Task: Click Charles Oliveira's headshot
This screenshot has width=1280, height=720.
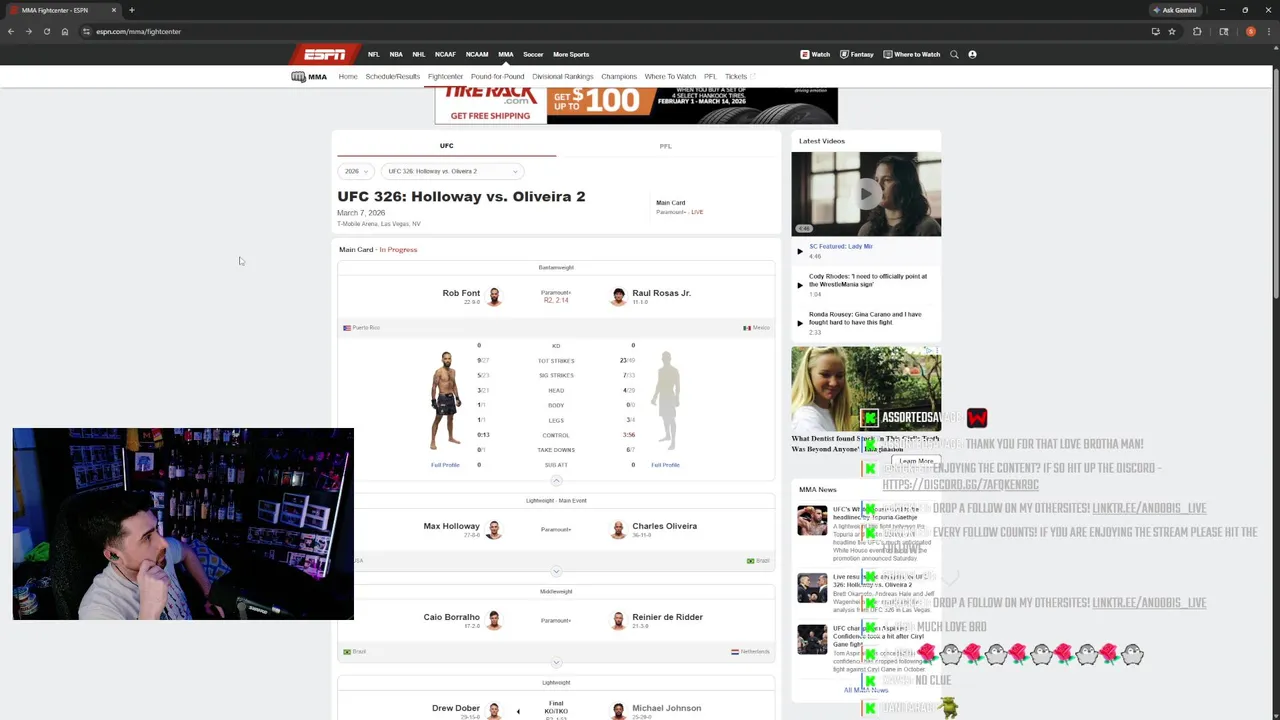Action: pyautogui.click(x=618, y=529)
